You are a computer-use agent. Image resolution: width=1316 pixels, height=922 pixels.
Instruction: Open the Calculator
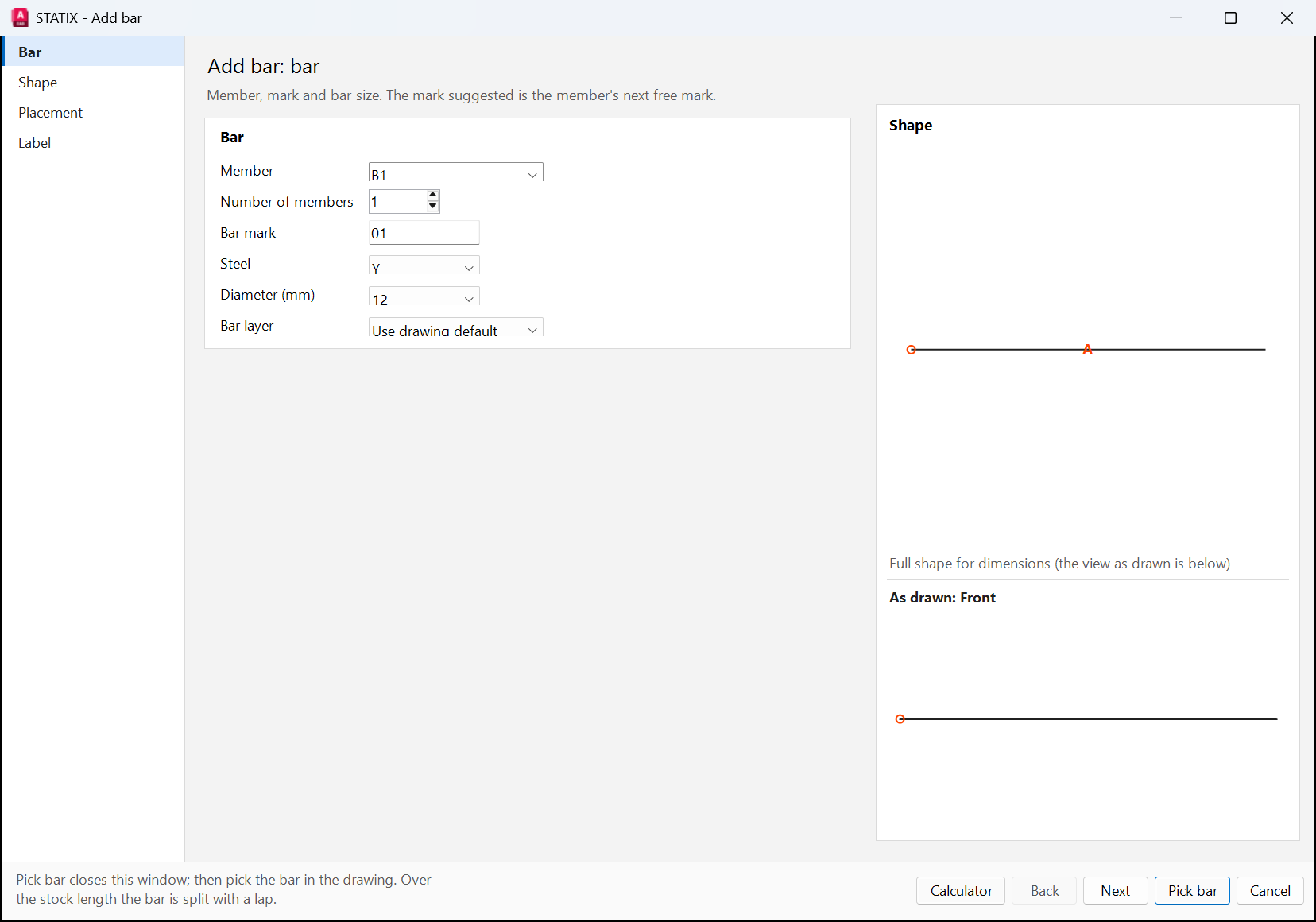click(961, 891)
